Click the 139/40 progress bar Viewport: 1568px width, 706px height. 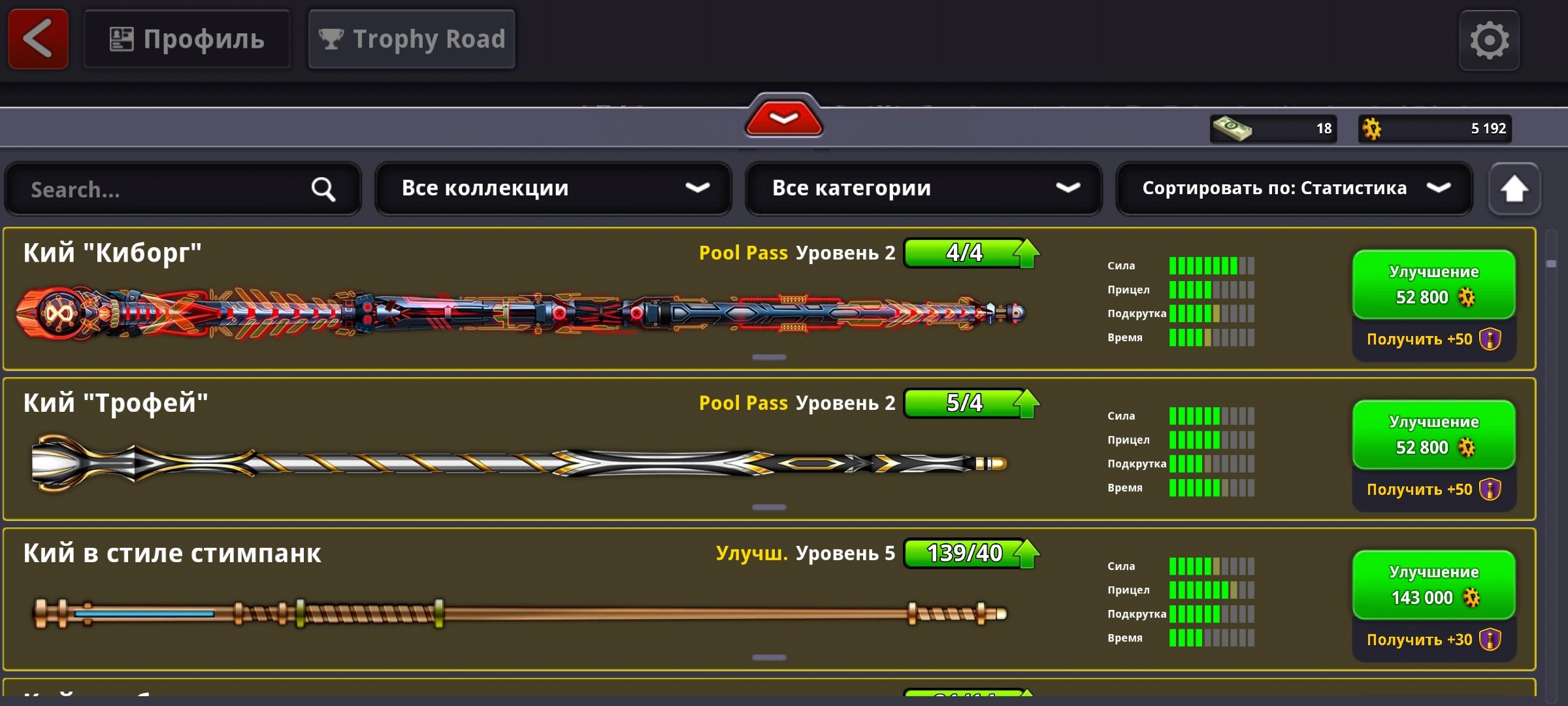point(964,554)
